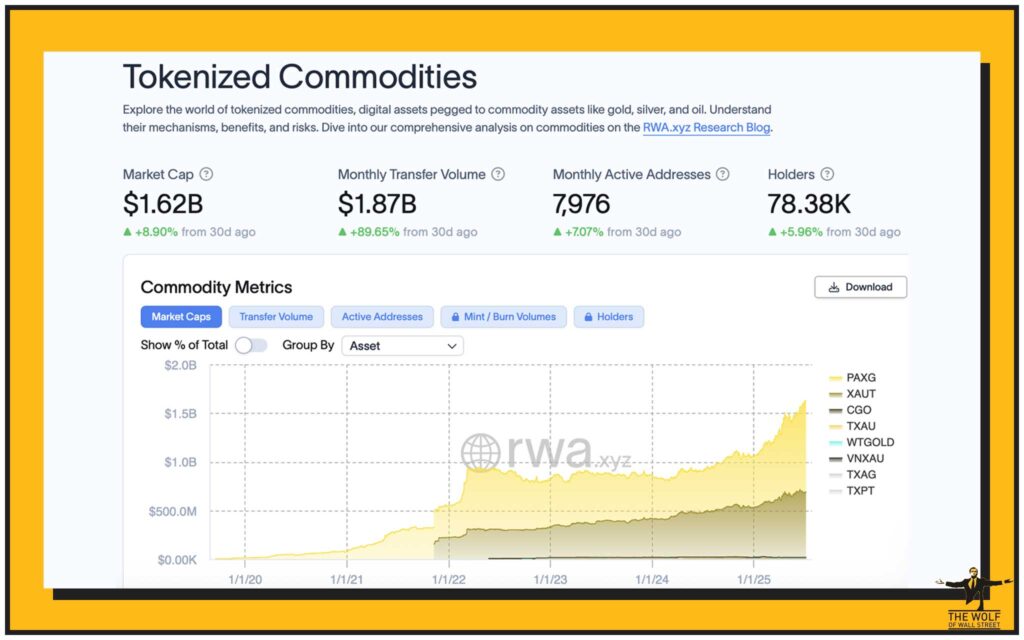The width and height of the screenshot is (1024, 640).
Task: Open the RWA.xyz Research Blog link
Action: click(x=706, y=127)
